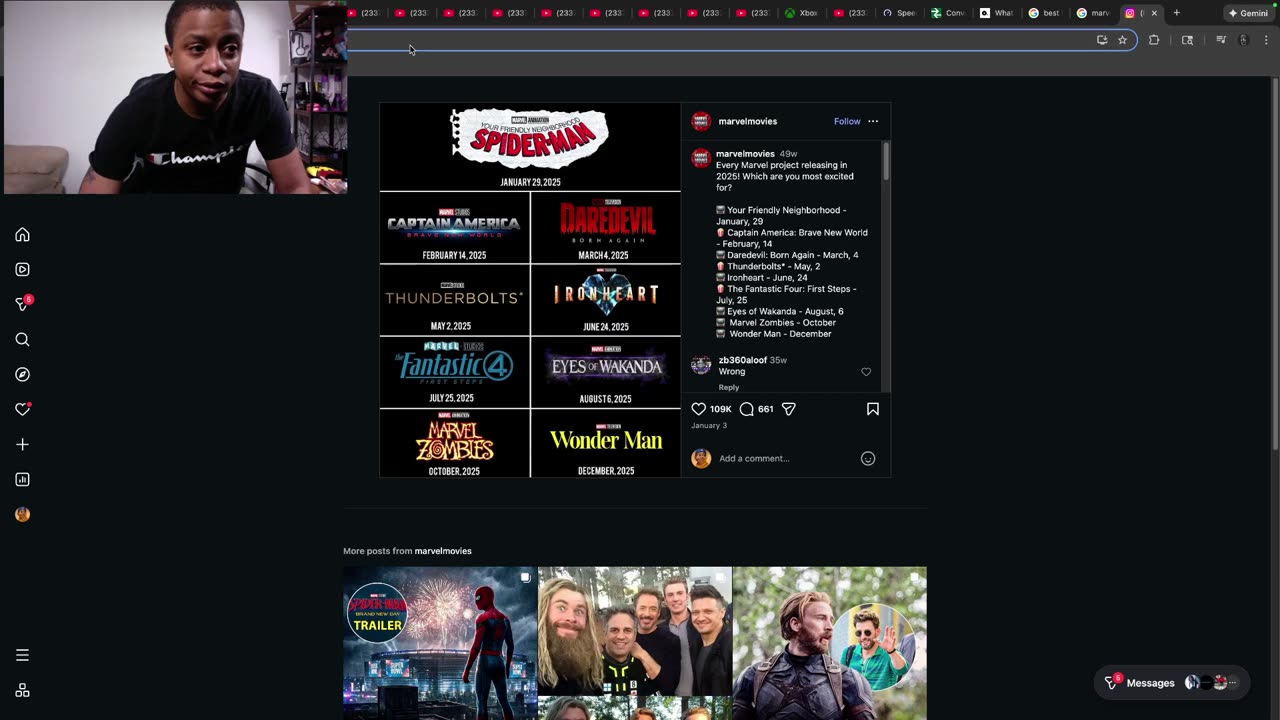Open the Chrome three-dot menu
1280x720 pixels.
1266,40
